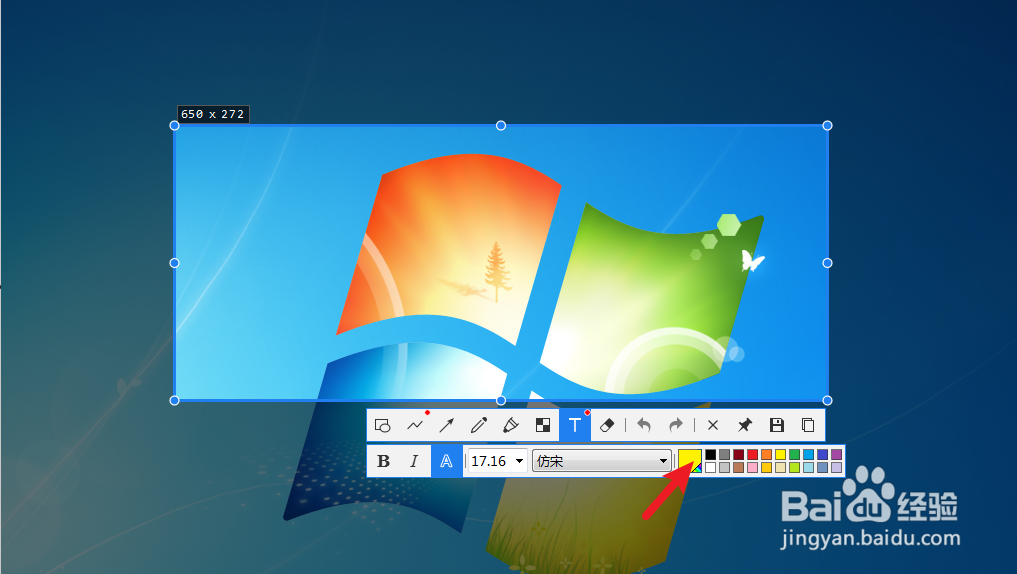Open the font size dropdown 17.16
Viewport: 1017px width, 574px height.
pyautogui.click(x=497, y=461)
